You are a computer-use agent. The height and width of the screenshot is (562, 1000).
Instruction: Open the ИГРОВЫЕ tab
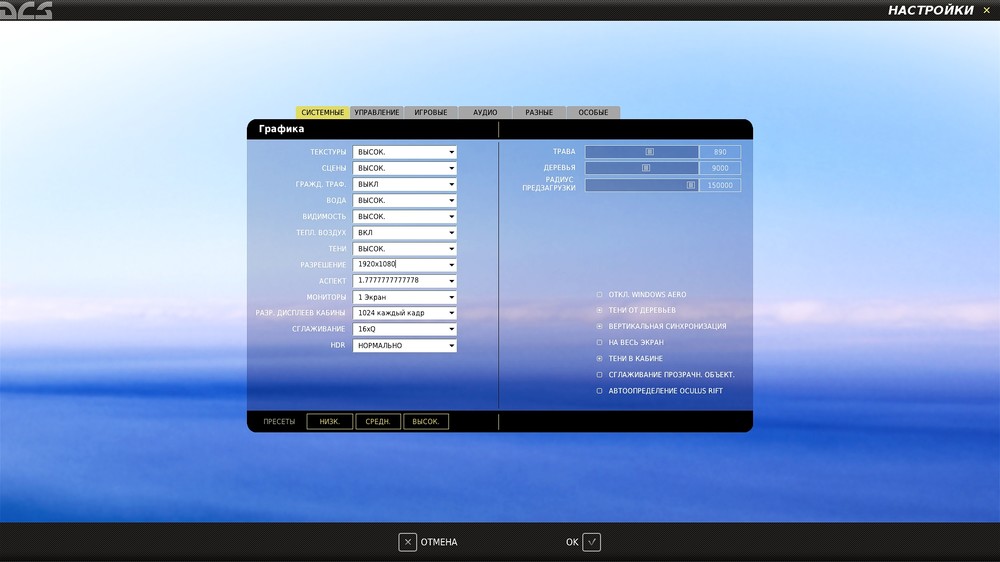click(x=430, y=112)
